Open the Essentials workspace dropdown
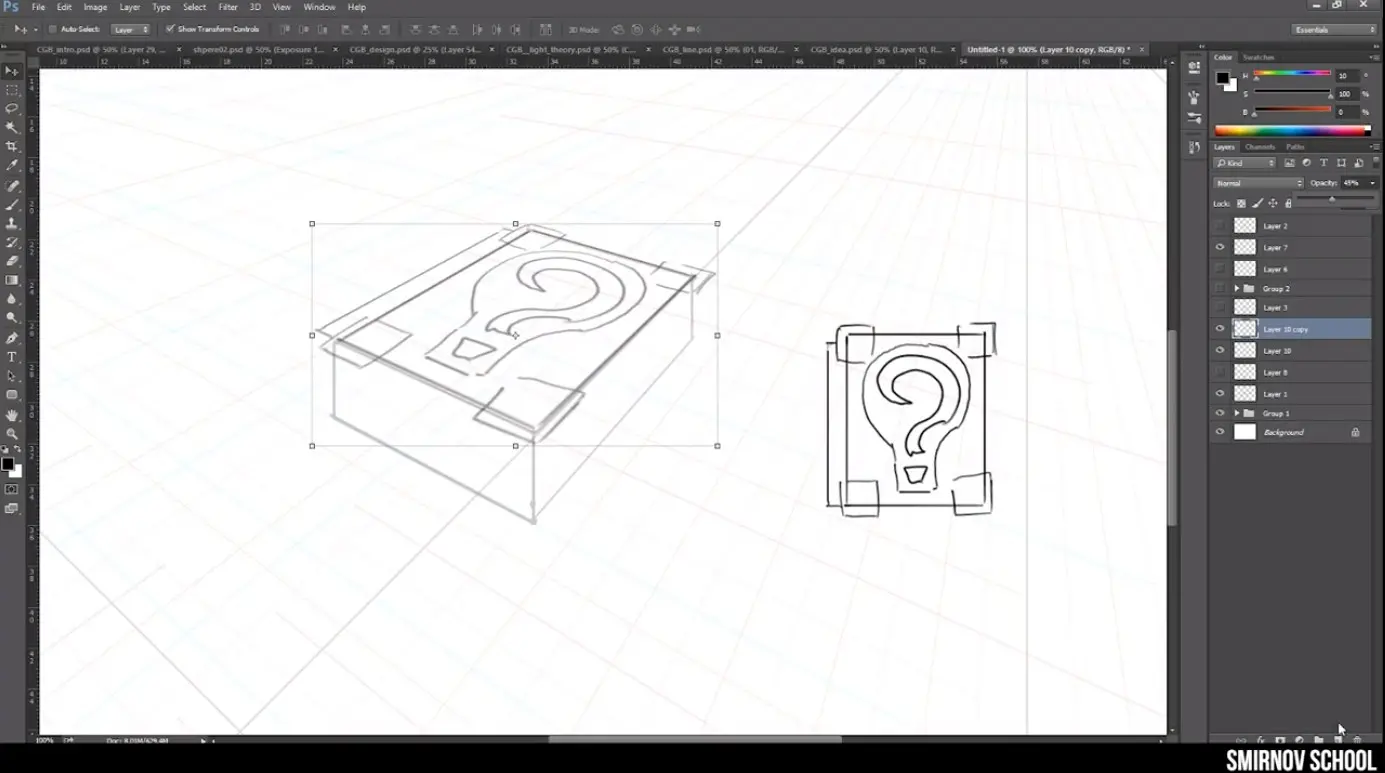The height and width of the screenshot is (773, 1385). click(x=1333, y=30)
